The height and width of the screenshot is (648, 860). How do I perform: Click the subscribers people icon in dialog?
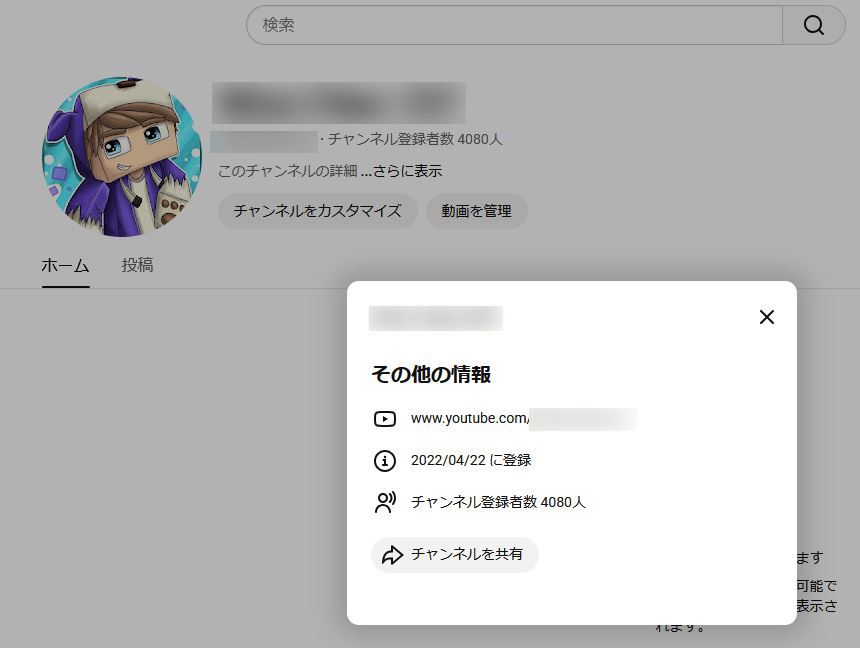385,502
